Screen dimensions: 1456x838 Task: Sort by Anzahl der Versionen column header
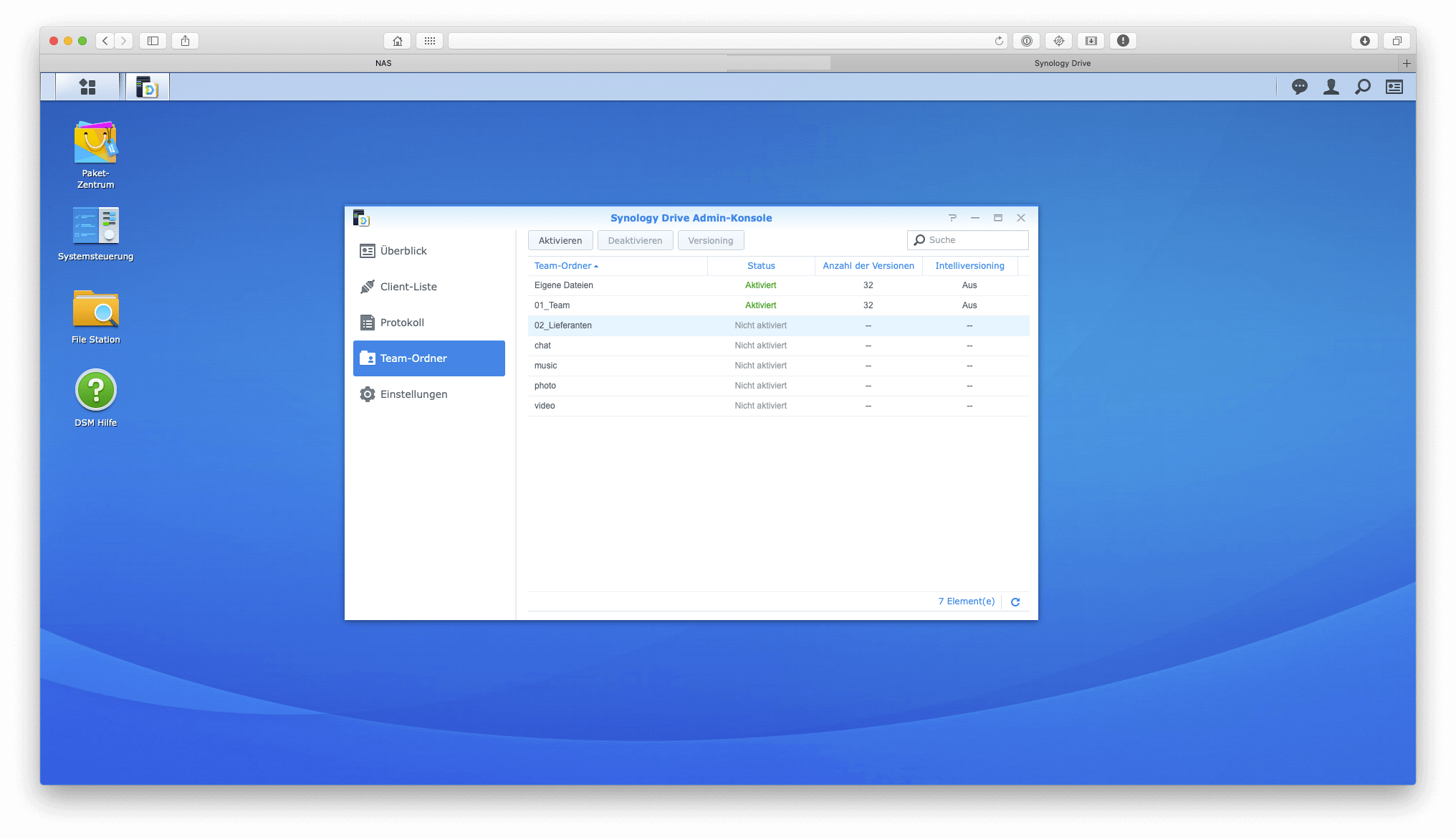[x=868, y=266]
